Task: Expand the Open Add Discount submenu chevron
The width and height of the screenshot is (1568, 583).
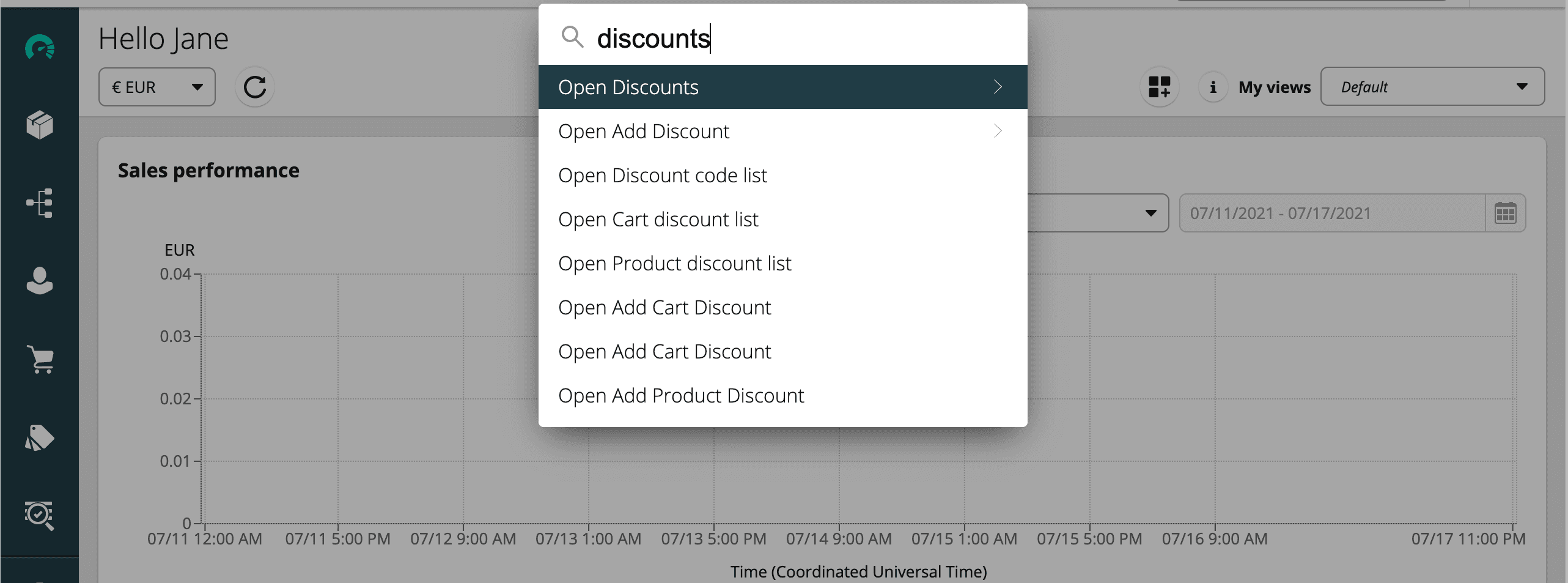Action: (x=998, y=131)
